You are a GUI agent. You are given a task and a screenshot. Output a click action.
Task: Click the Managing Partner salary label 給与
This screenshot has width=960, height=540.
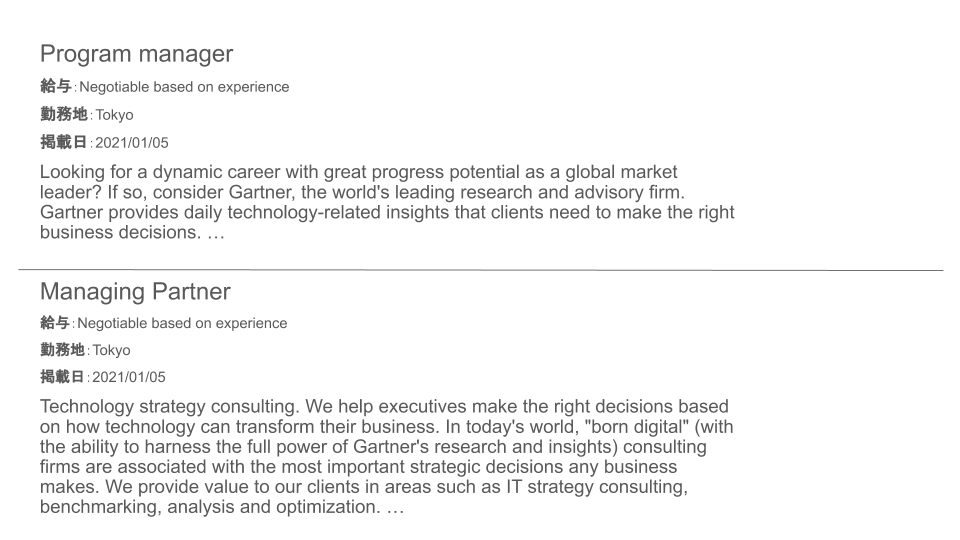55,323
